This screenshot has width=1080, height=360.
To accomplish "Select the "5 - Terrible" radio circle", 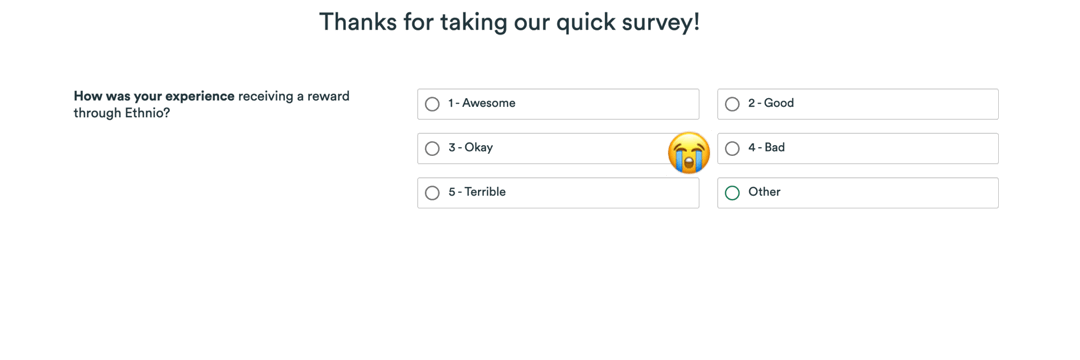I will click(x=432, y=193).
